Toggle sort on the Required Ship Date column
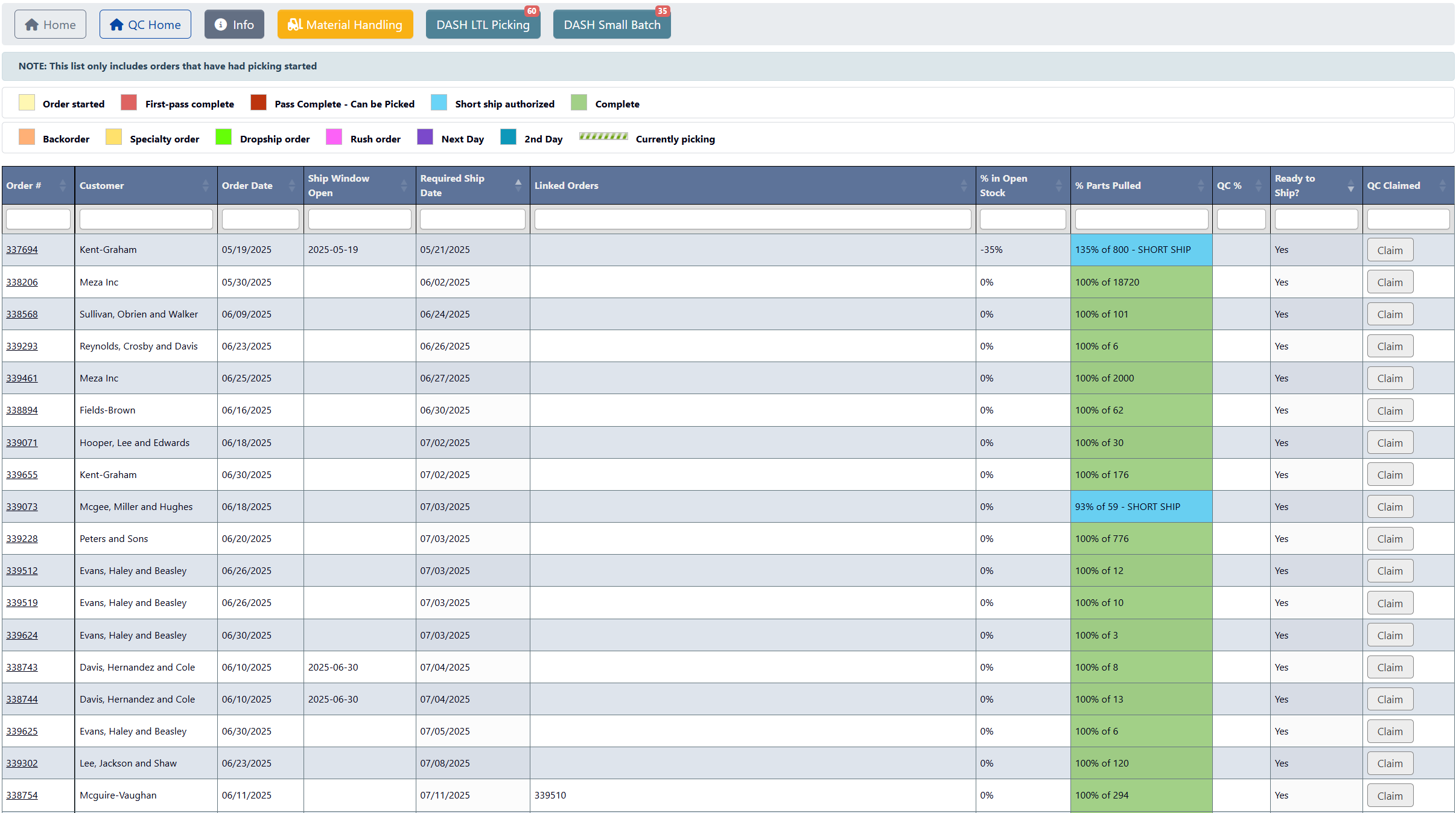 click(518, 186)
